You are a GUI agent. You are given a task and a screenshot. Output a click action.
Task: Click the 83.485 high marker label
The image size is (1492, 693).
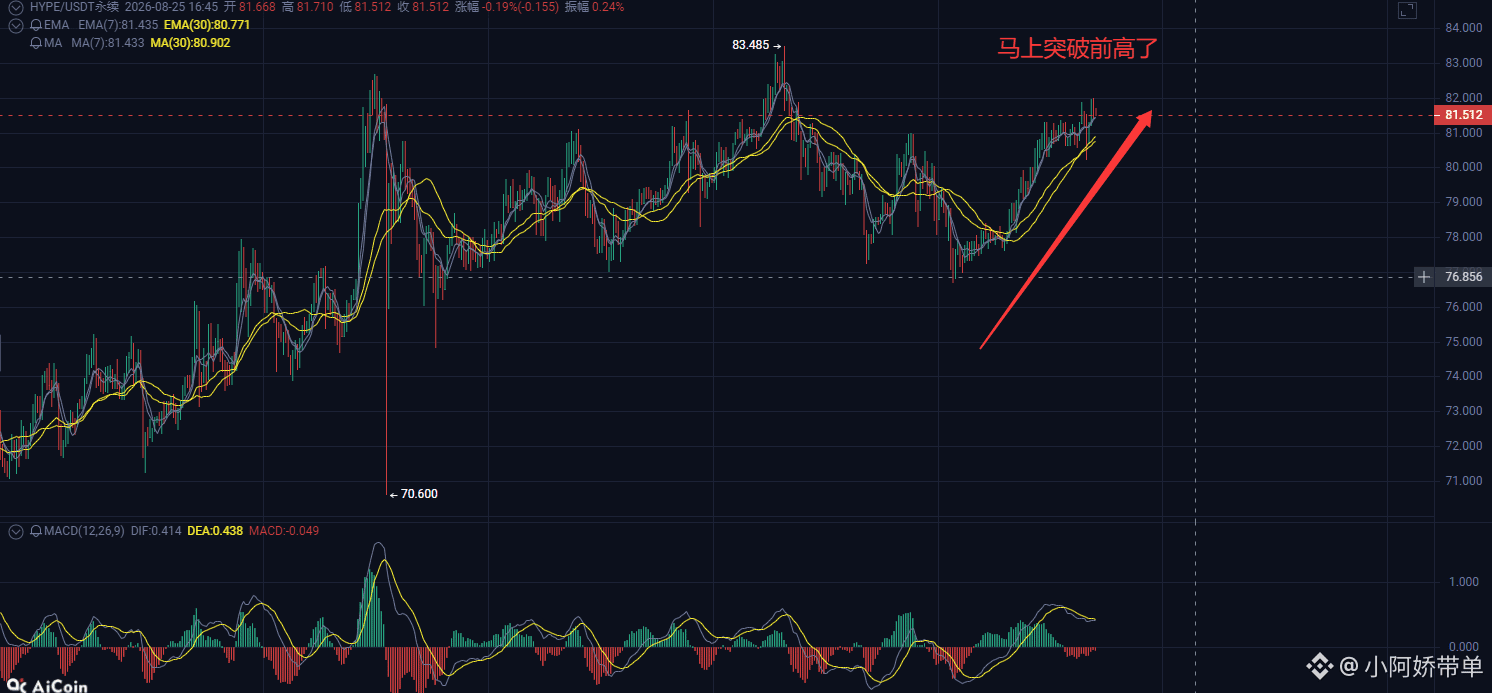pos(751,45)
